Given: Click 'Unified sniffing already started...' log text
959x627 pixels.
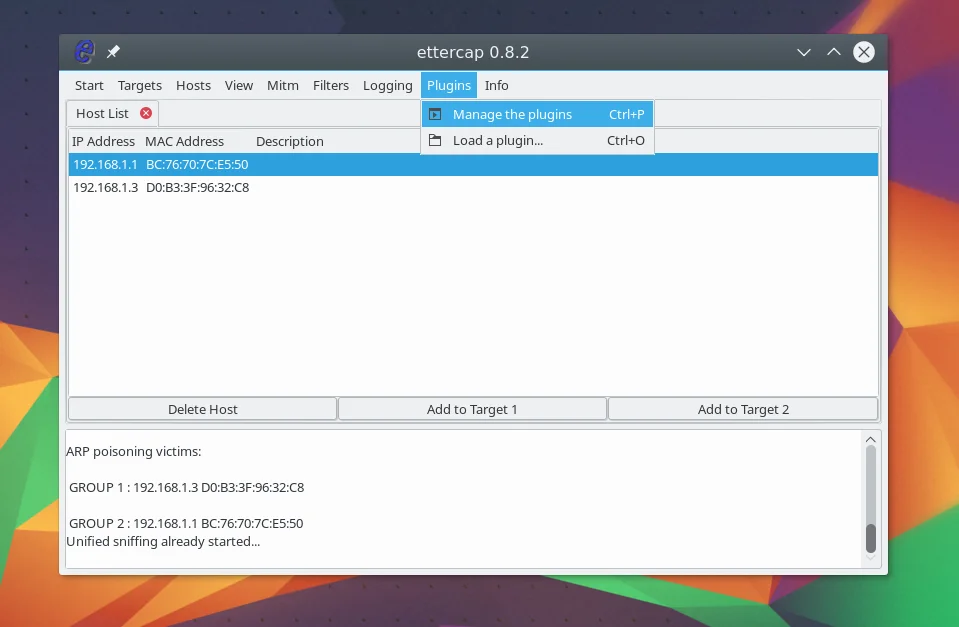Looking at the screenshot, I should point(163,542).
